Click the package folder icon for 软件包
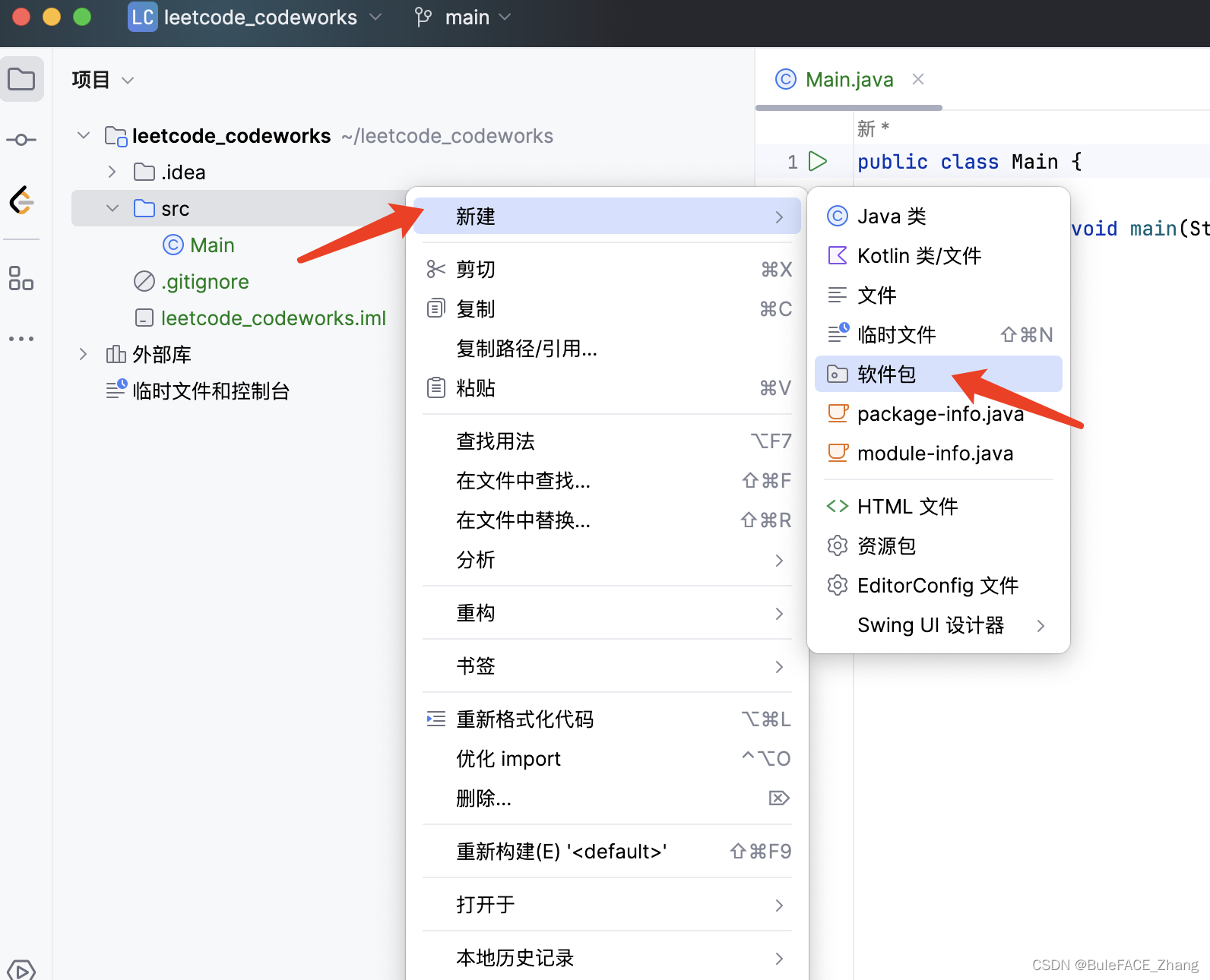Viewport: 1210px width, 980px height. coord(837,374)
